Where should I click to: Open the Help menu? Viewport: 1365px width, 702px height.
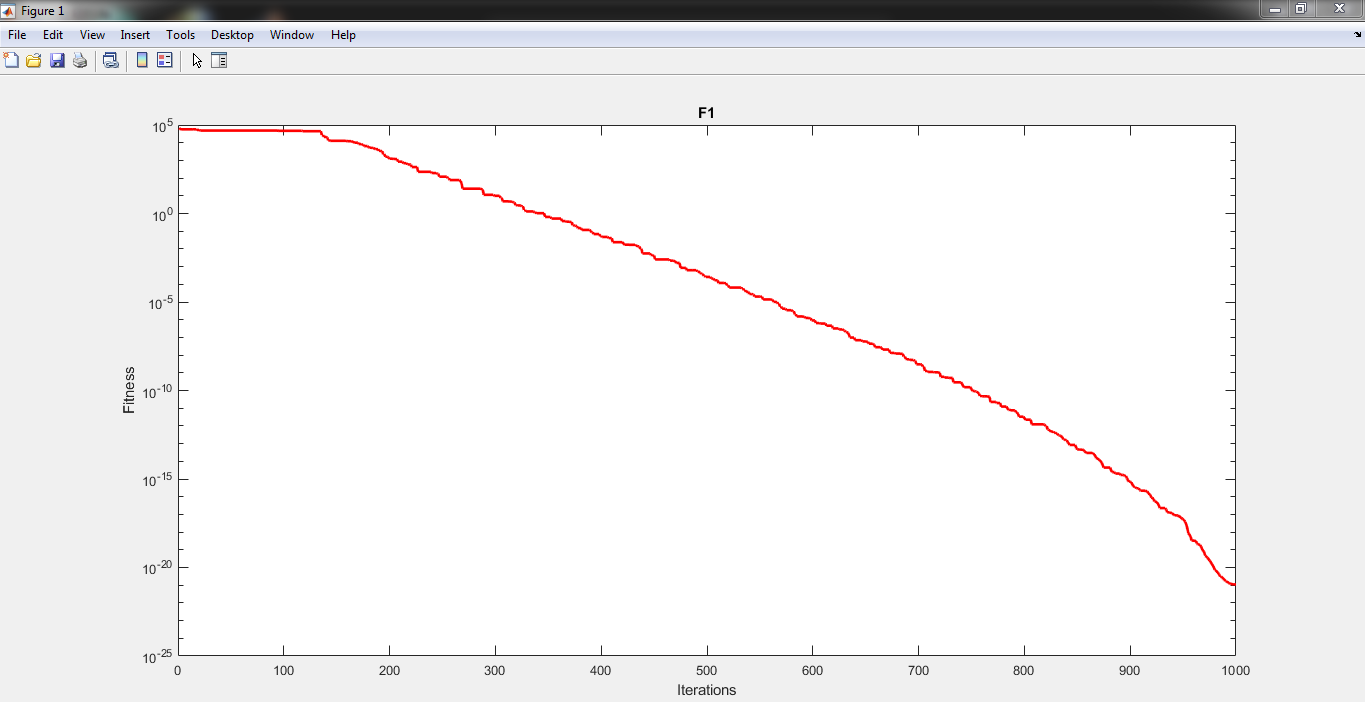tap(343, 35)
